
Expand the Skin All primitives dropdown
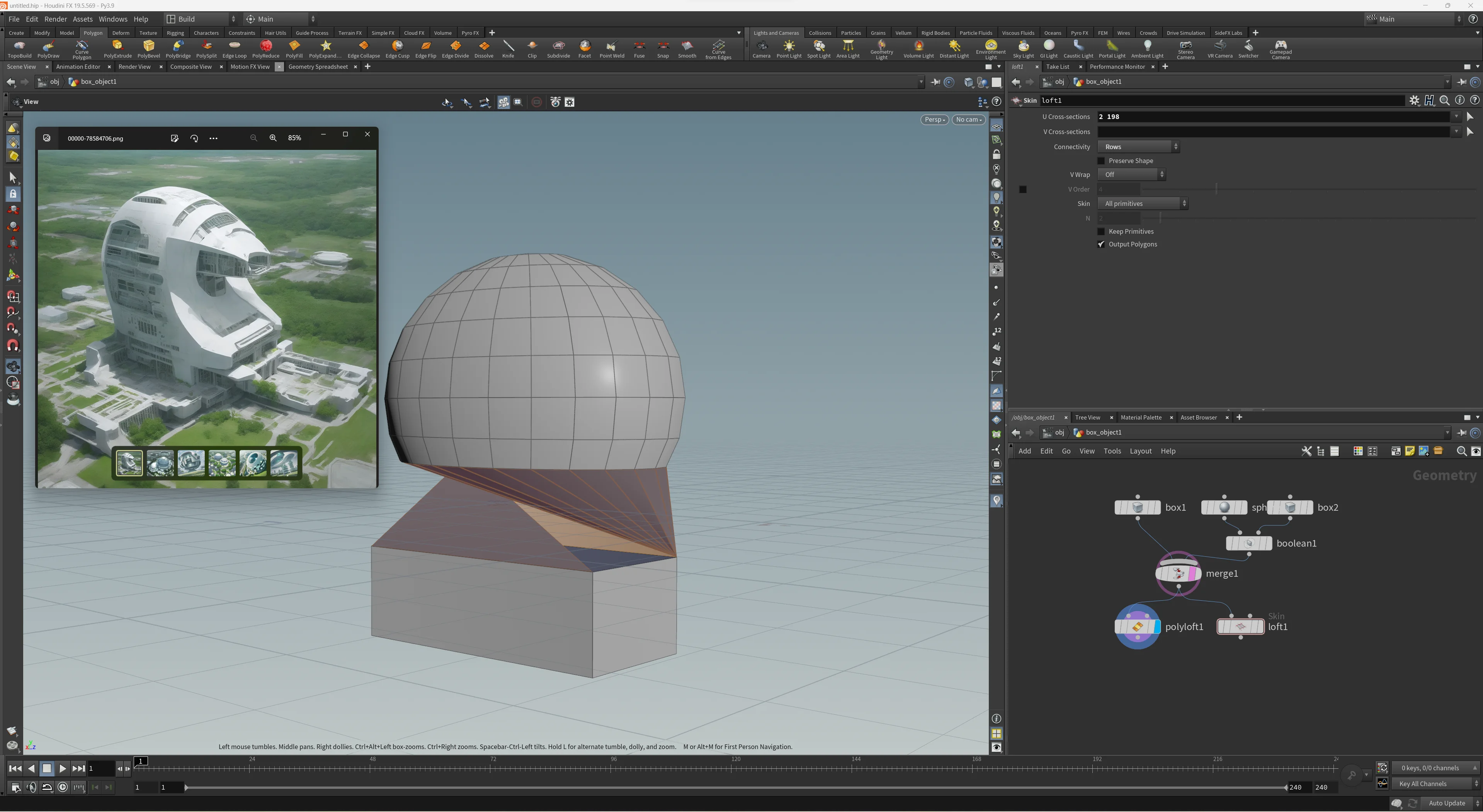1142,204
